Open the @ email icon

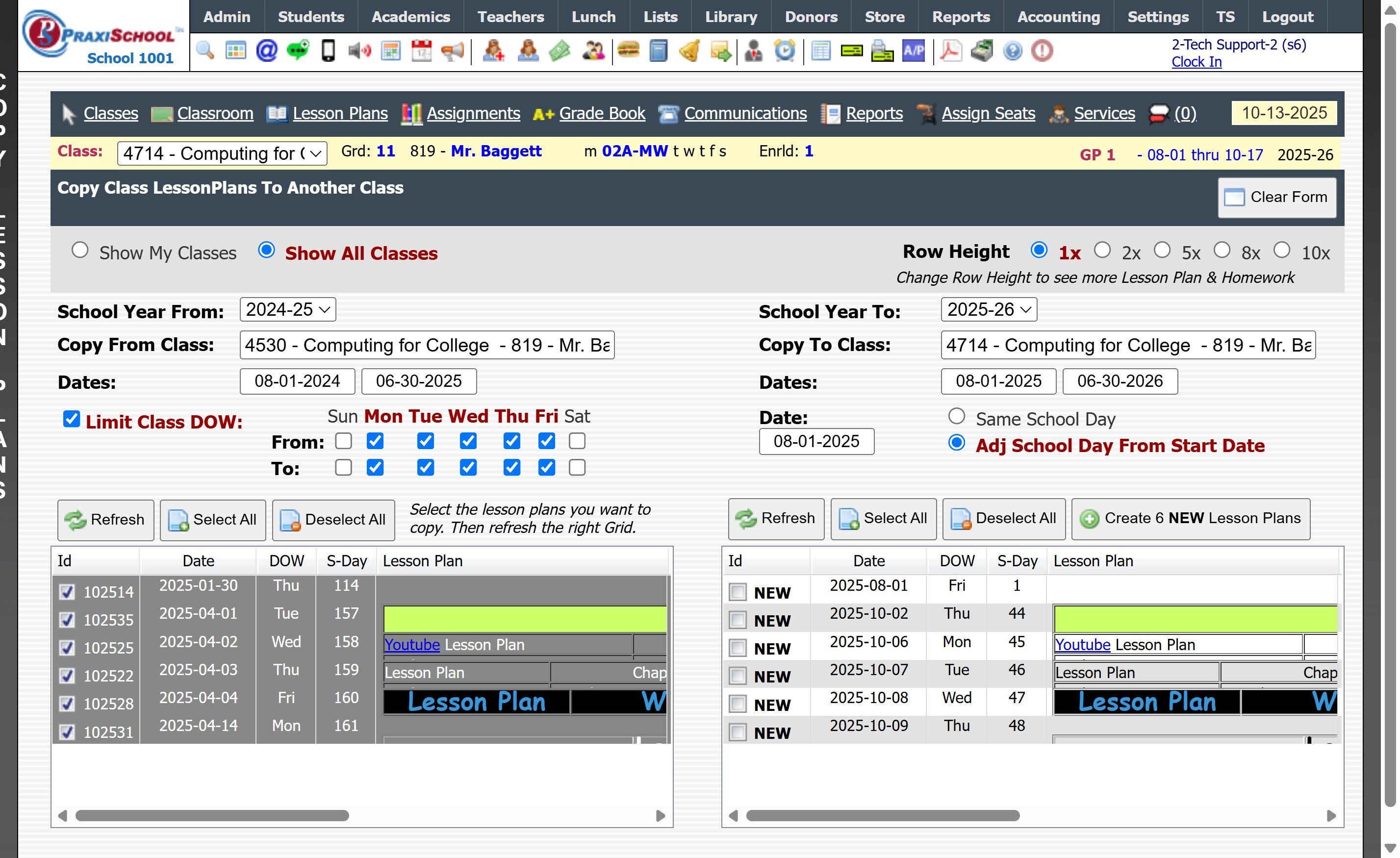(x=266, y=51)
